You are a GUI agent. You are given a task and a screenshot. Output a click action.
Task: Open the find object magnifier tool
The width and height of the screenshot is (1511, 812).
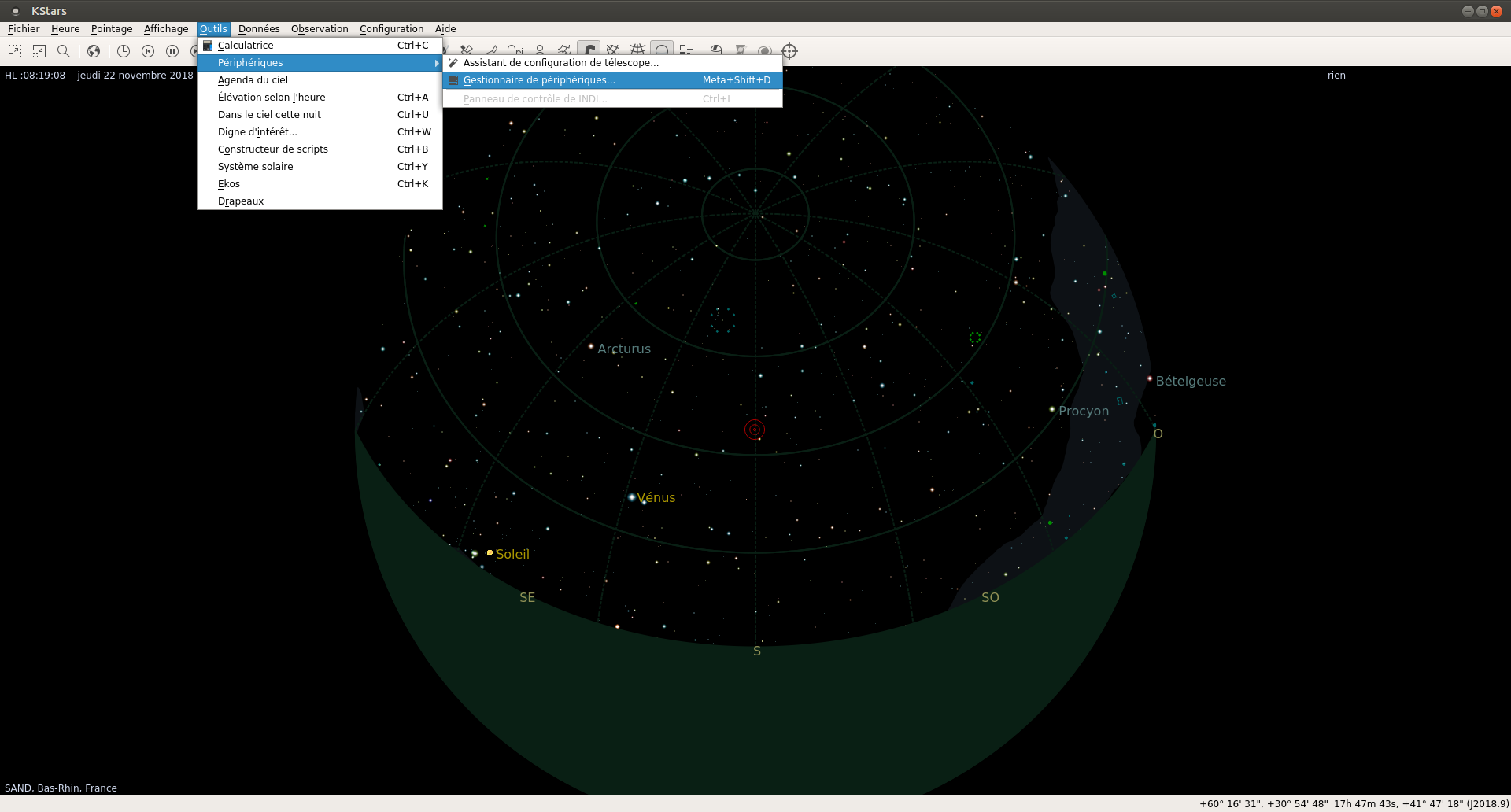64,51
